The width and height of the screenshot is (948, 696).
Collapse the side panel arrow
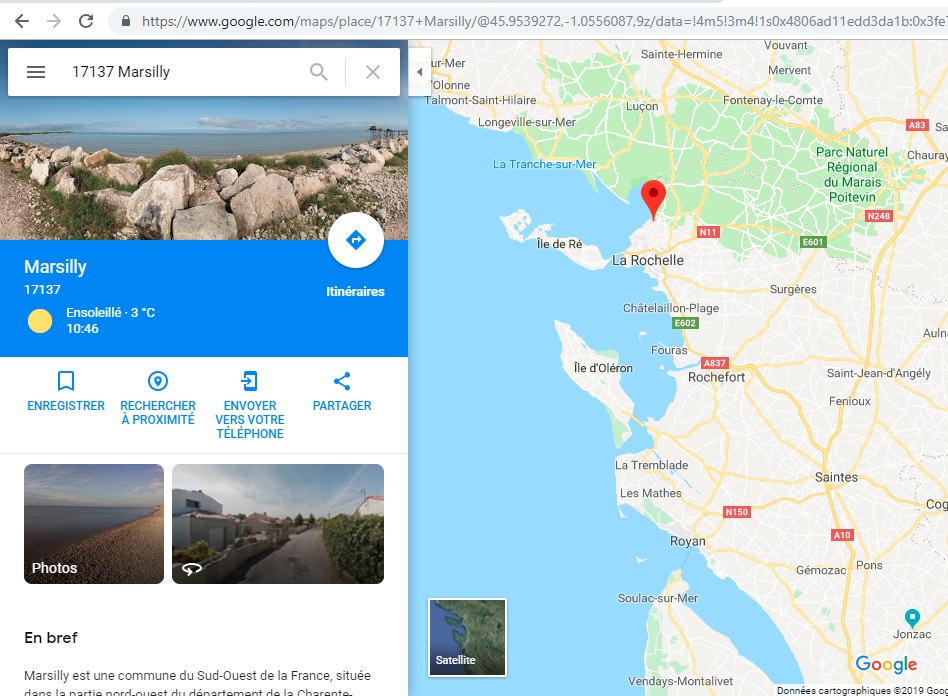(x=420, y=72)
